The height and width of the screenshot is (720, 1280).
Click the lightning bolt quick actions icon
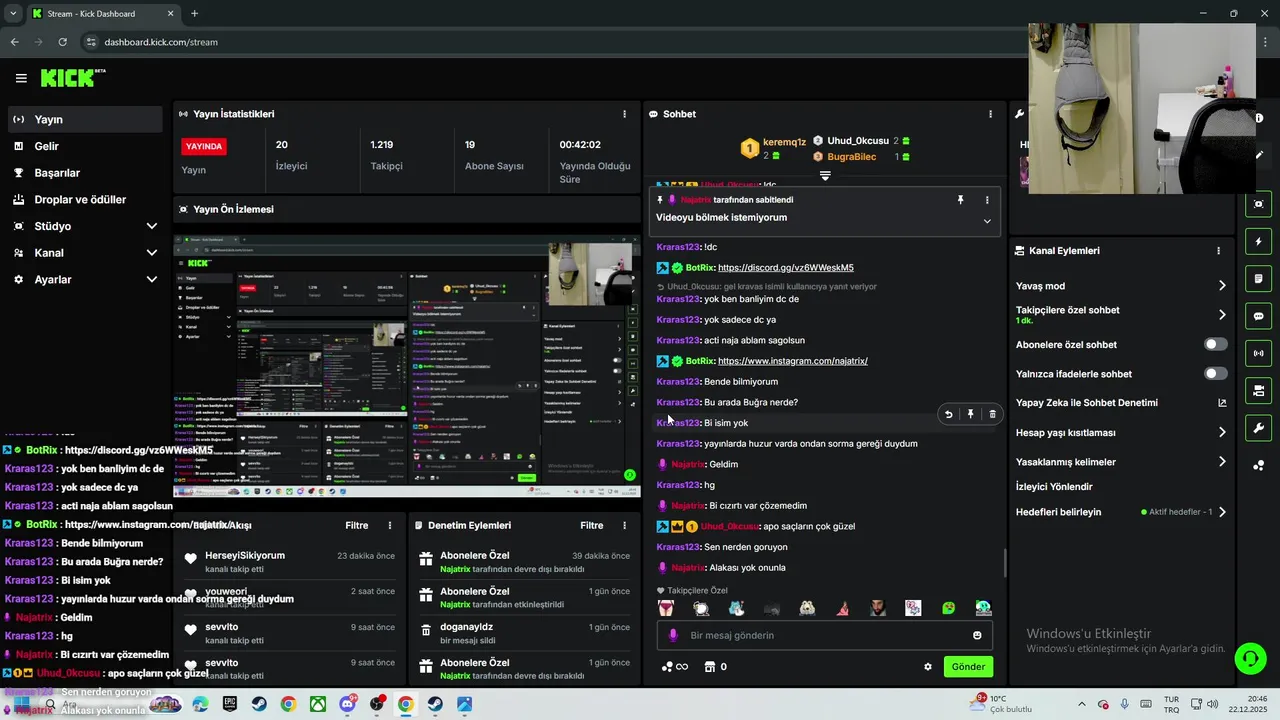(1259, 241)
